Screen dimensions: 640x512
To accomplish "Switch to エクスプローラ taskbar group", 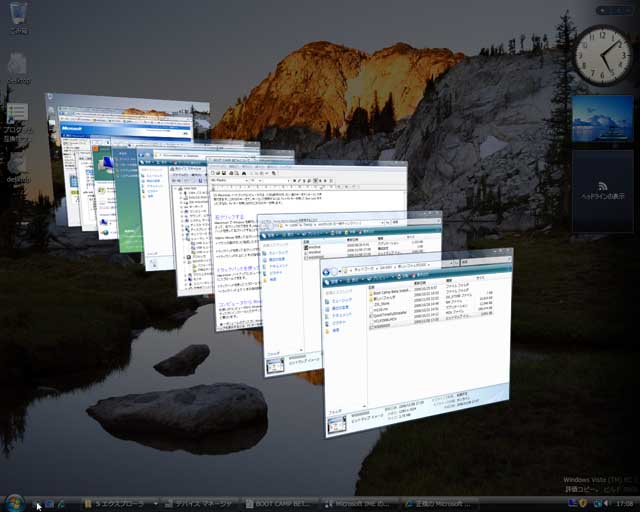I will (120, 504).
